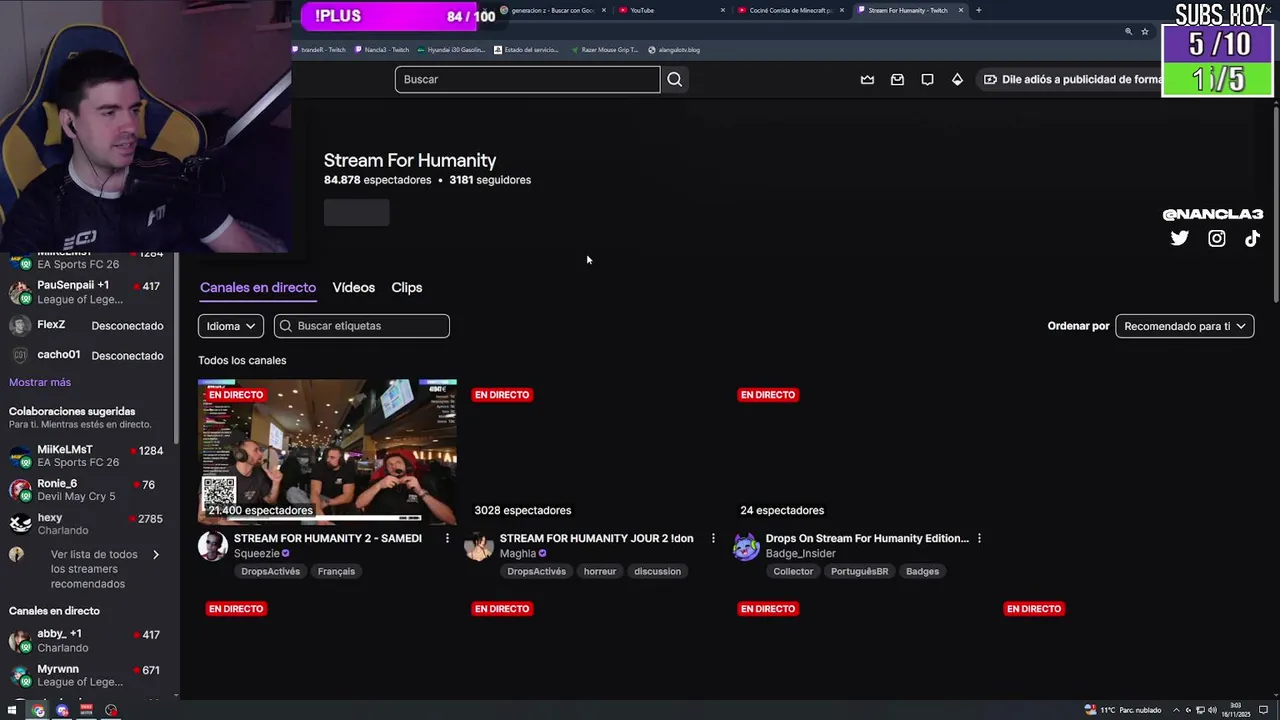This screenshot has height=720, width=1280.
Task: Click the Français tag under Squeezie
Action: [x=336, y=571]
